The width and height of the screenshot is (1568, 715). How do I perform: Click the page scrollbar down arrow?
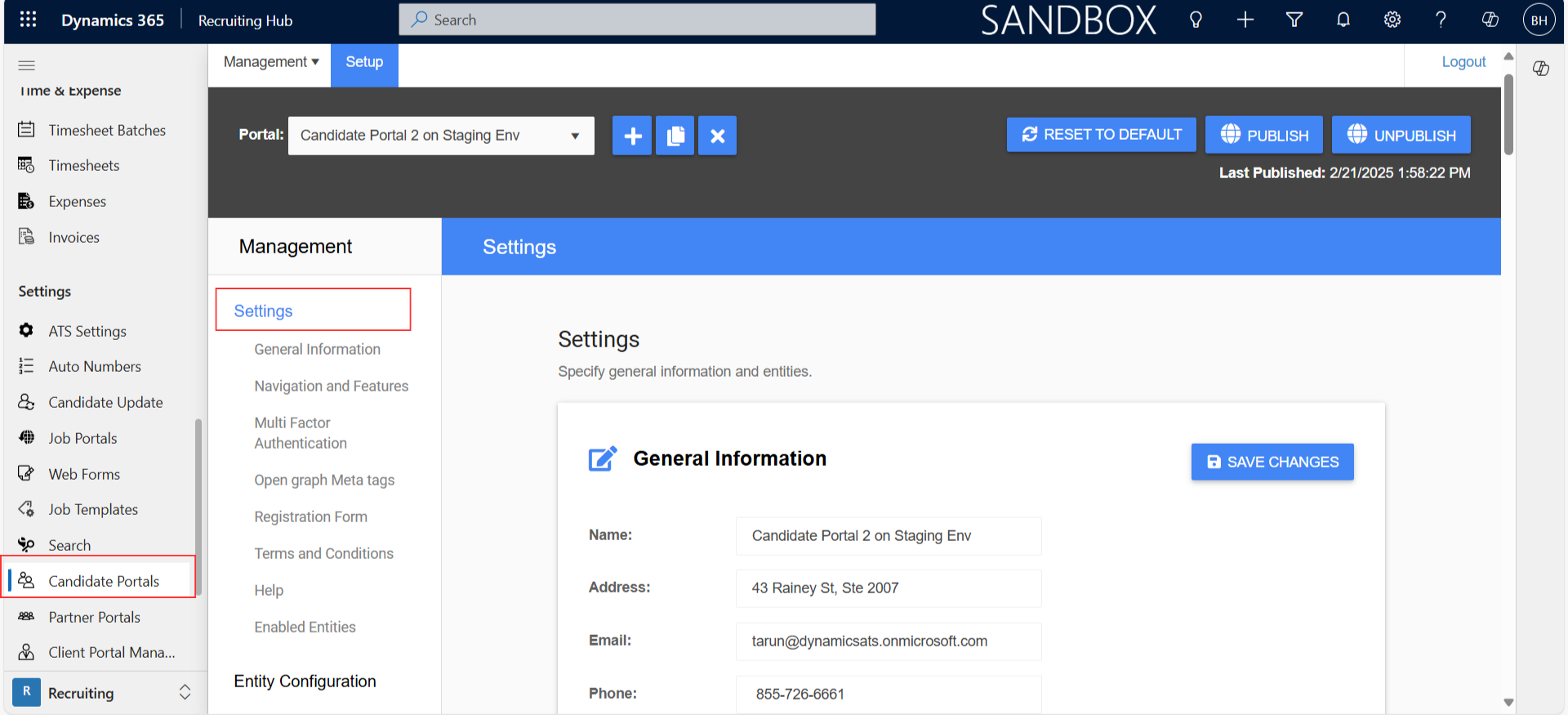pyautogui.click(x=1508, y=703)
